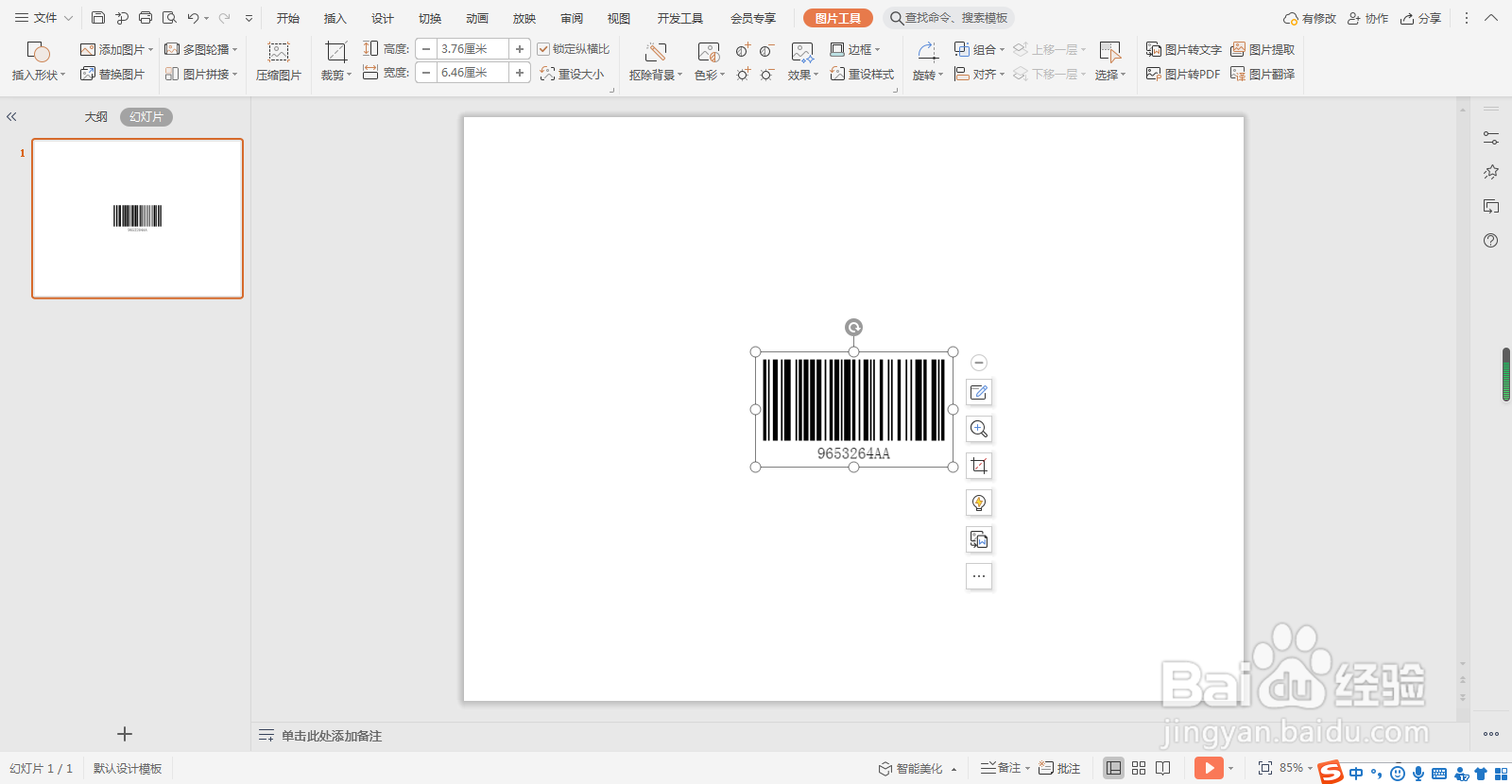The image size is (1512, 784).
Task: Click the Share (分享) button
Action: tap(1421, 18)
